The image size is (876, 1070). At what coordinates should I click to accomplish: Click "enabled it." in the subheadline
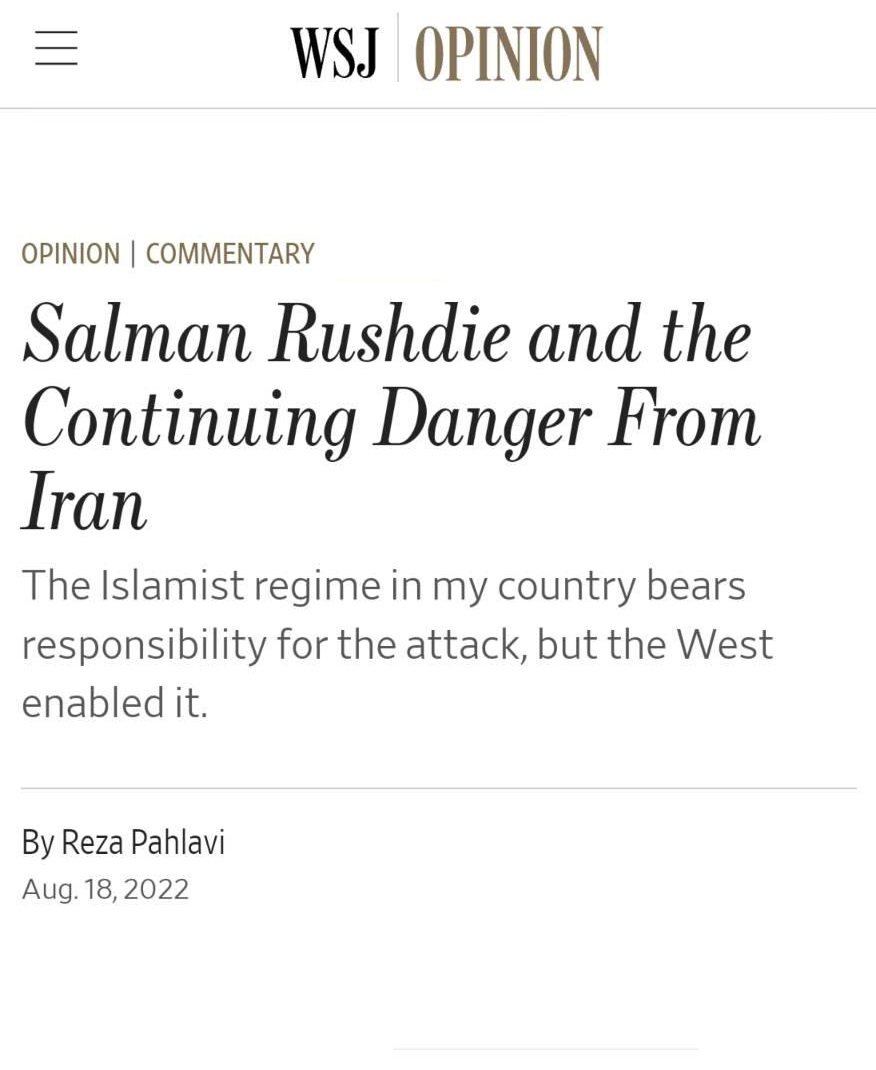[x=114, y=703]
